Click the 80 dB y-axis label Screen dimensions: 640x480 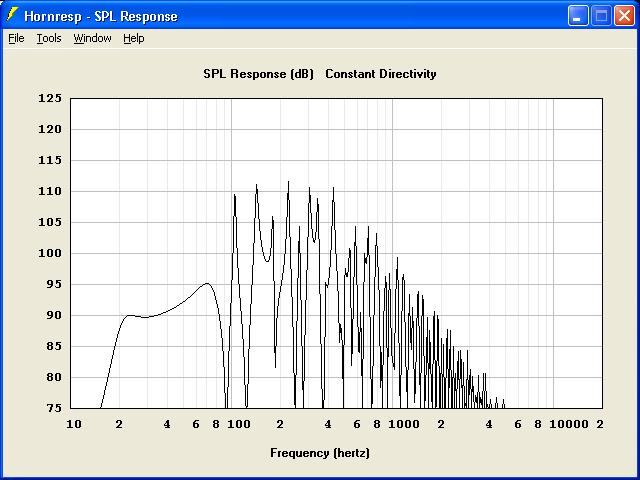coord(54,378)
